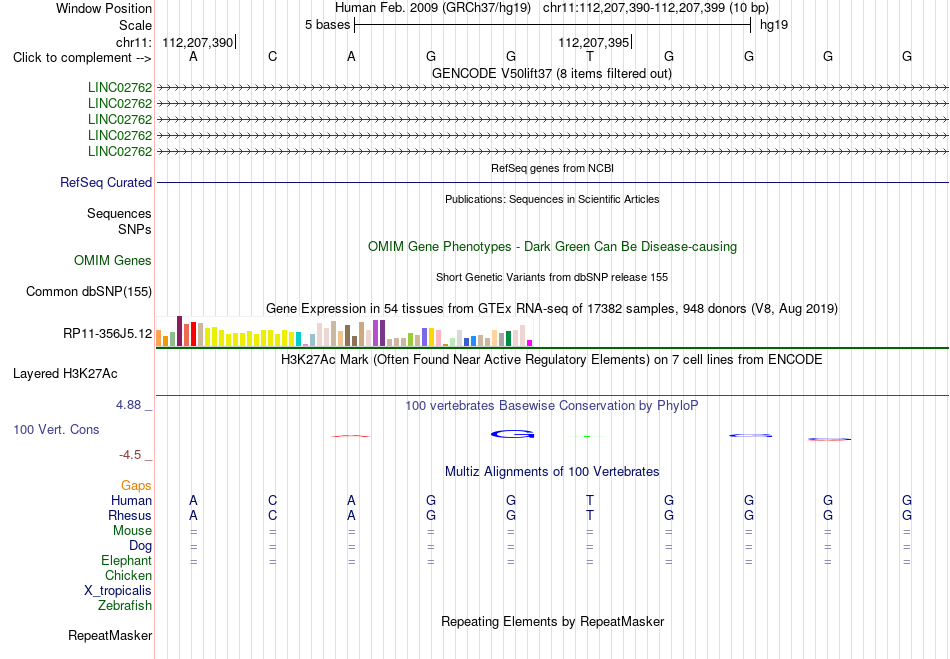Click the 'Click to complement -->' label
The height and width of the screenshot is (659, 950).
82,58
